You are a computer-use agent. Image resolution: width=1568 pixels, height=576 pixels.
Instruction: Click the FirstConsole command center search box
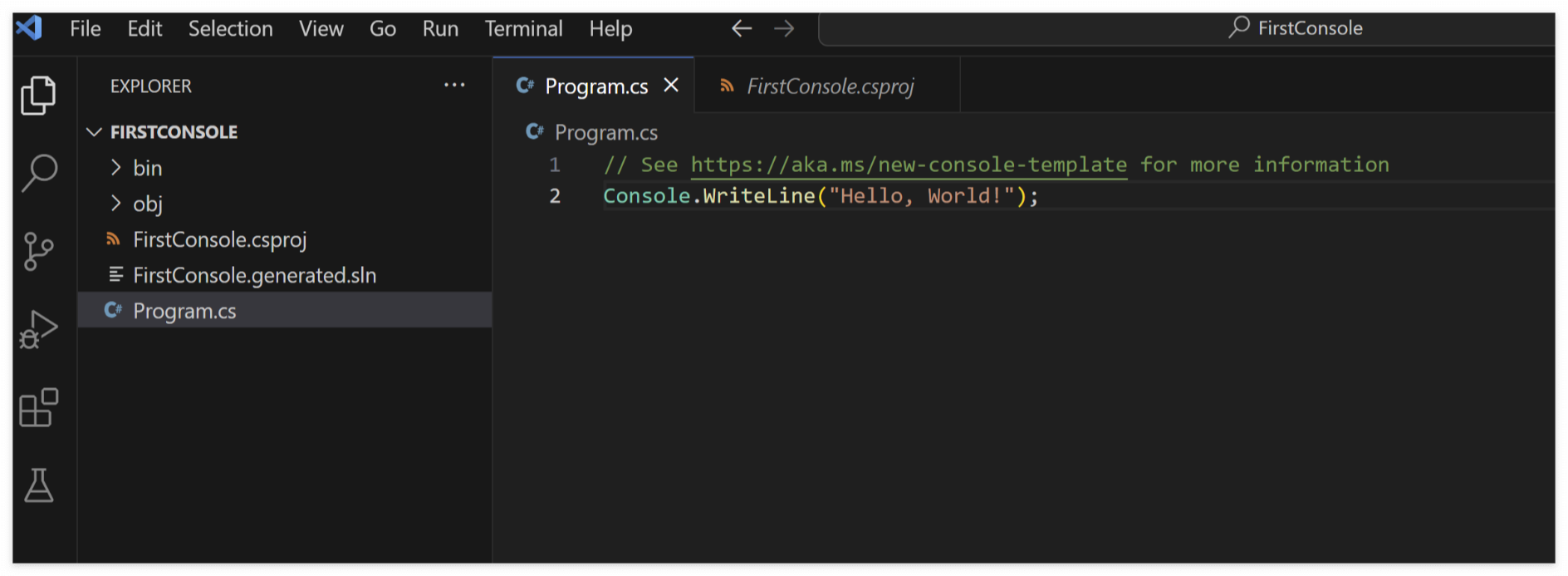[x=1188, y=28]
